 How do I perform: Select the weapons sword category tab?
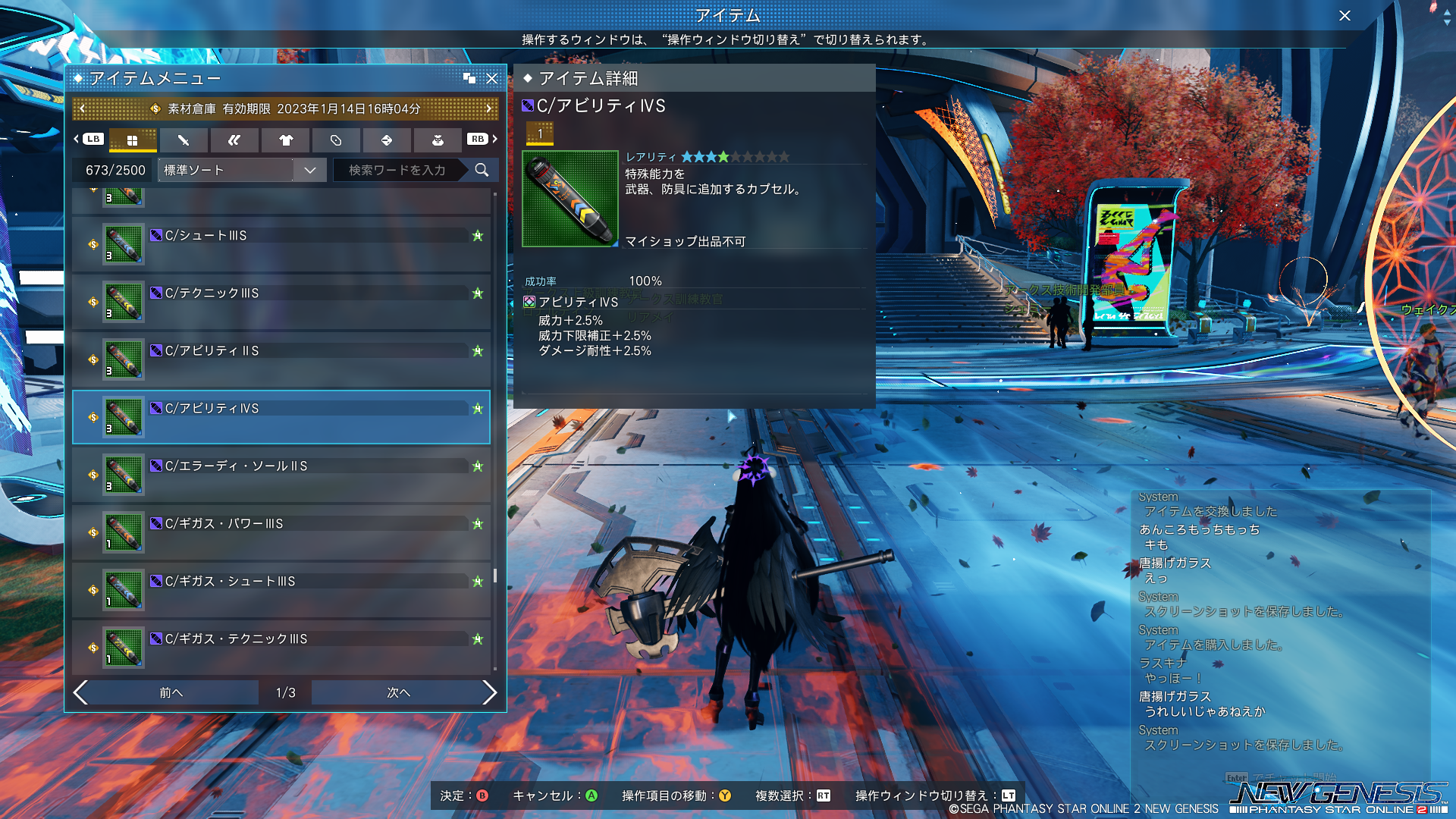(184, 140)
